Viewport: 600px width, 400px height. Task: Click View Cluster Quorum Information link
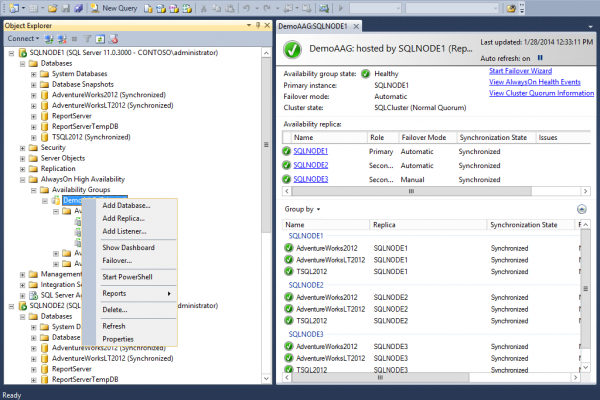(x=541, y=93)
